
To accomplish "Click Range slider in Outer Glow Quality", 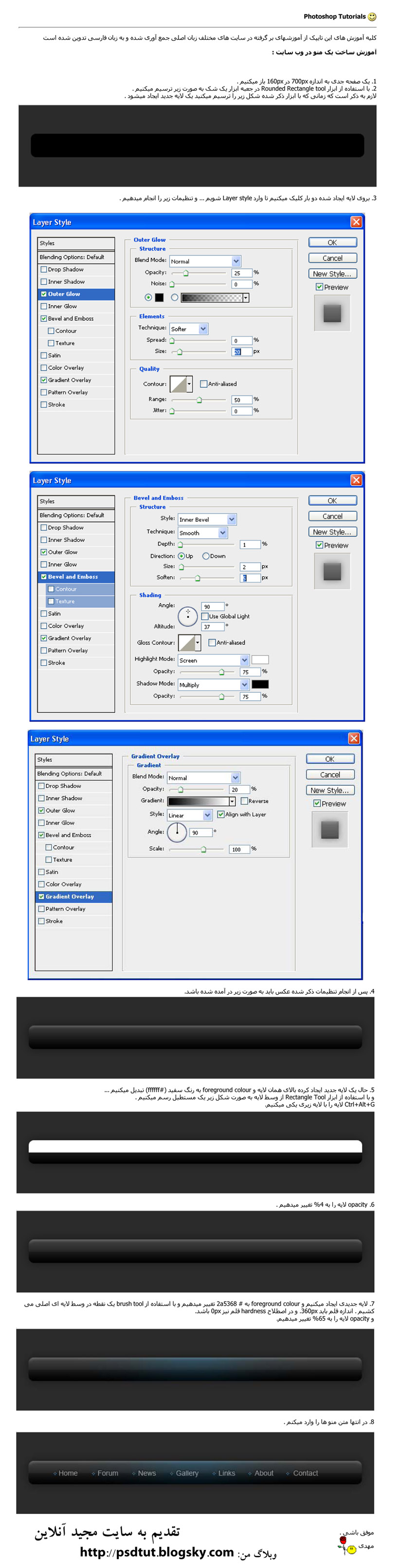I will point(199,400).
